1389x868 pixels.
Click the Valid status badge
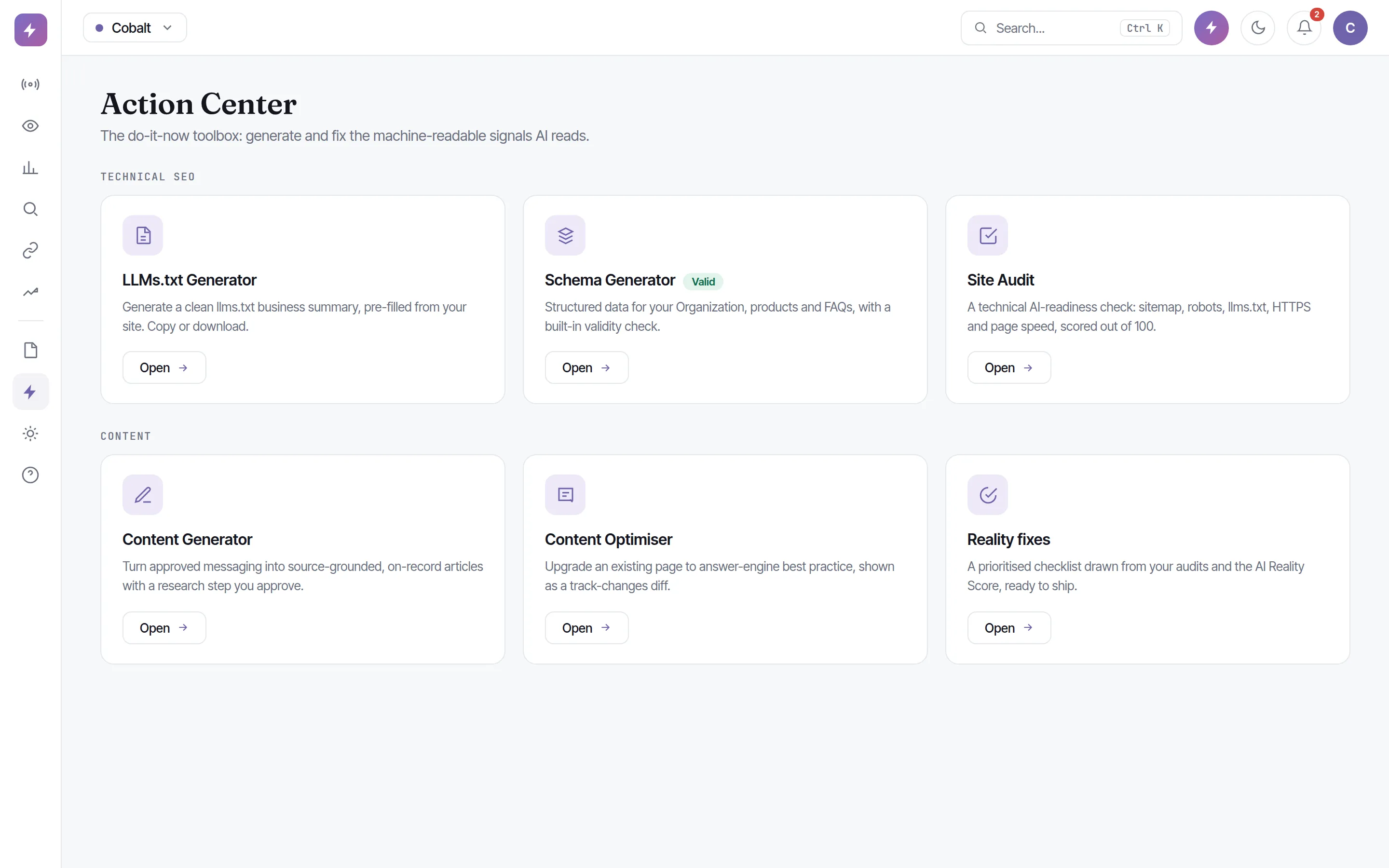click(703, 281)
